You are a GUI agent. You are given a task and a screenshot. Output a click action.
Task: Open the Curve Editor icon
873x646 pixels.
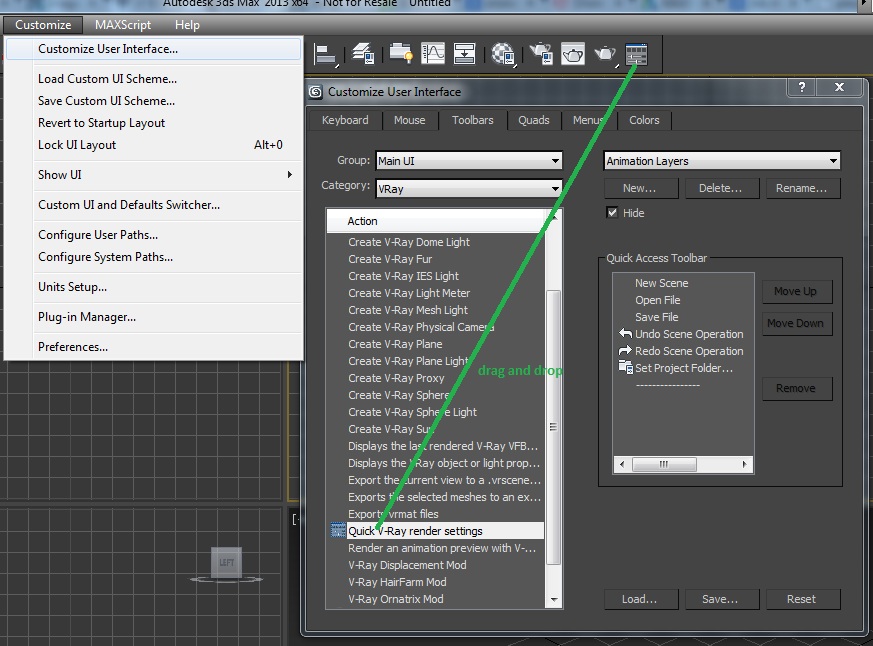[x=433, y=54]
